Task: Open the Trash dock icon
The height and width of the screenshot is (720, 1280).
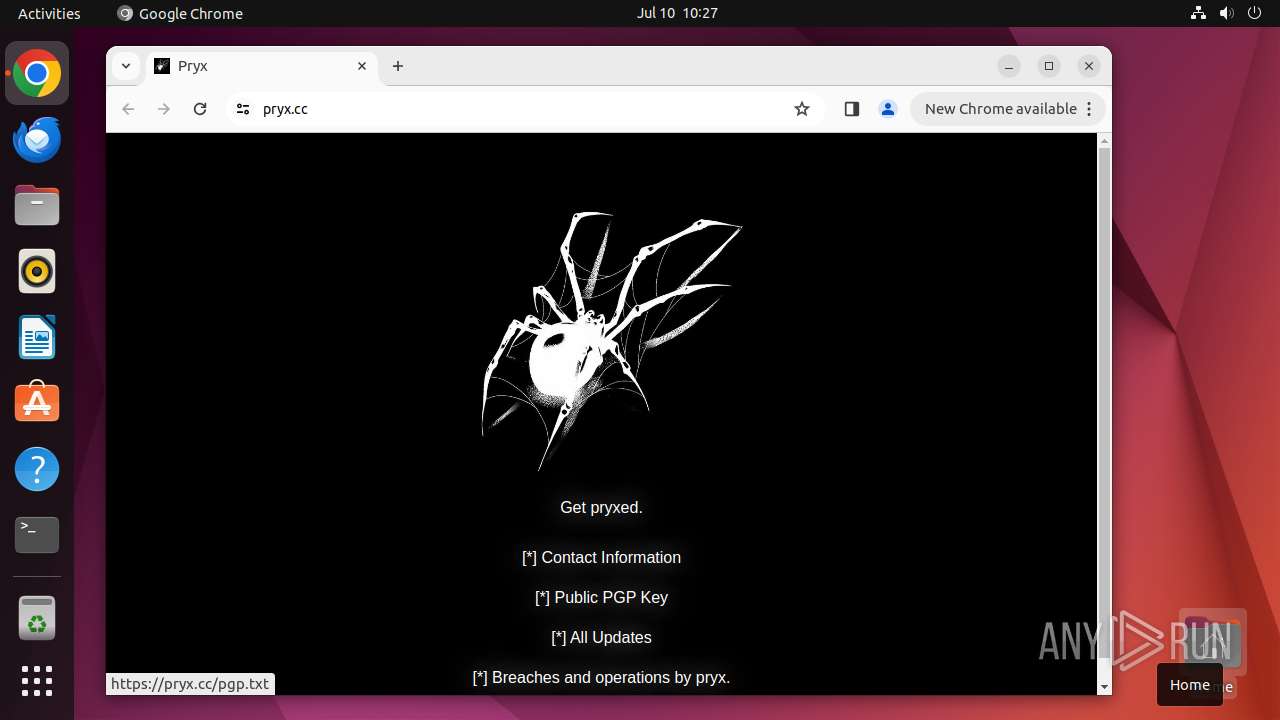Action: pyautogui.click(x=37, y=618)
